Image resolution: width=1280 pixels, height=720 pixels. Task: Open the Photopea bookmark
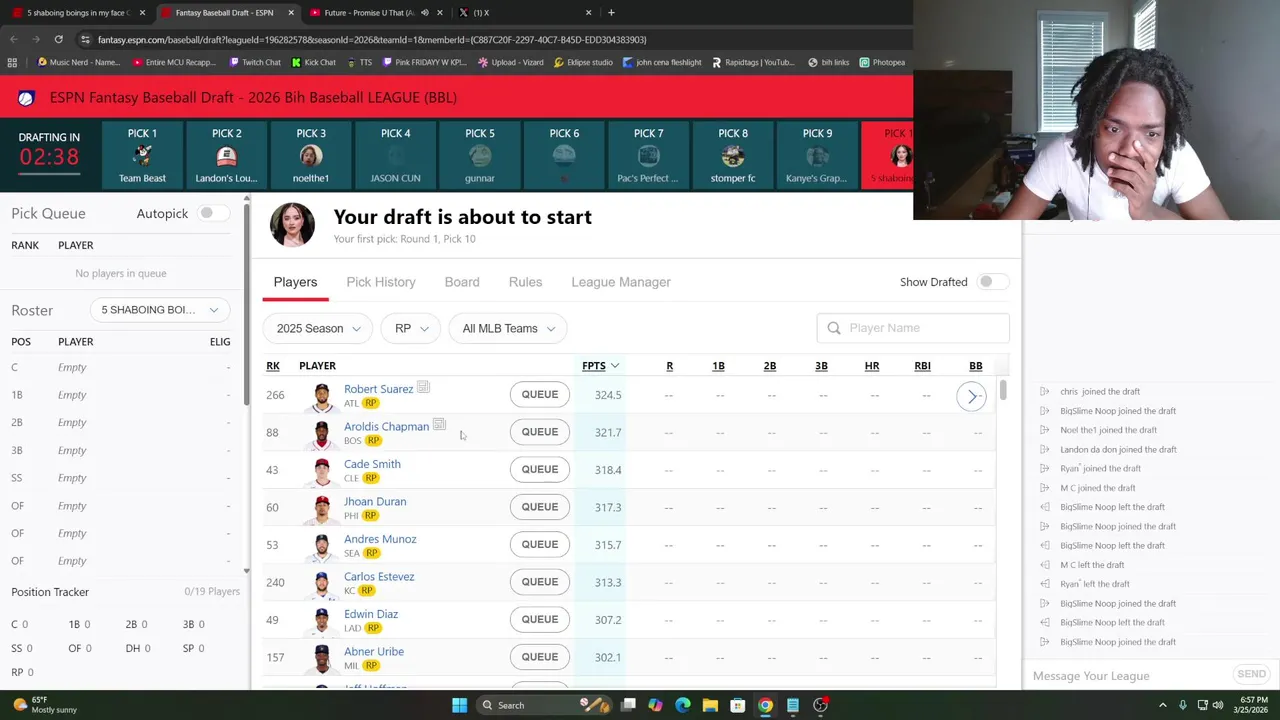point(882,62)
